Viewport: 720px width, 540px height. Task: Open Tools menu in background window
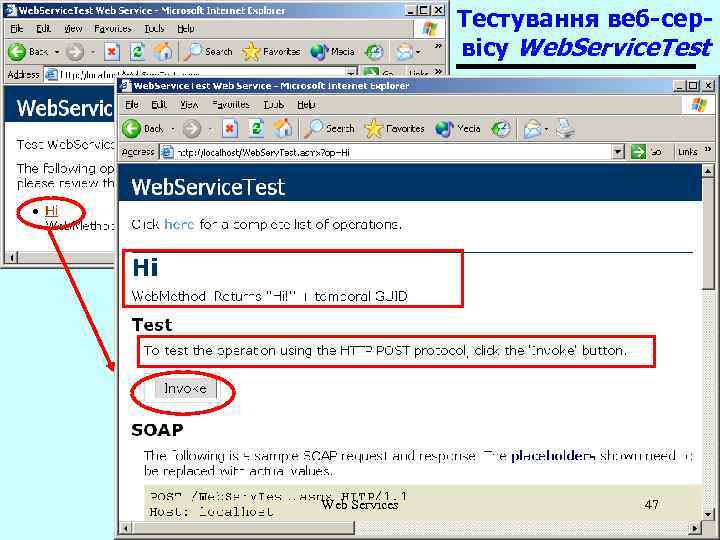pyautogui.click(x=154, y=29)
